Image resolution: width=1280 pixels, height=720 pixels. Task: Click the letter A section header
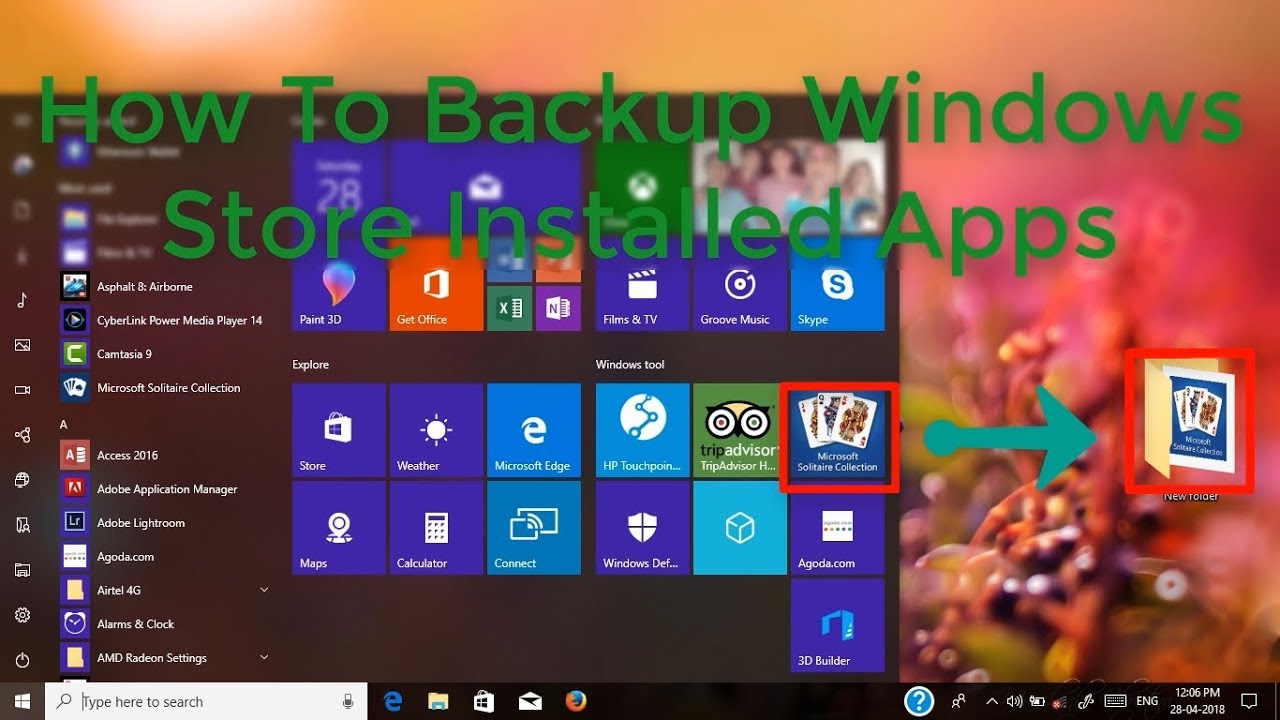click(63, 424)
